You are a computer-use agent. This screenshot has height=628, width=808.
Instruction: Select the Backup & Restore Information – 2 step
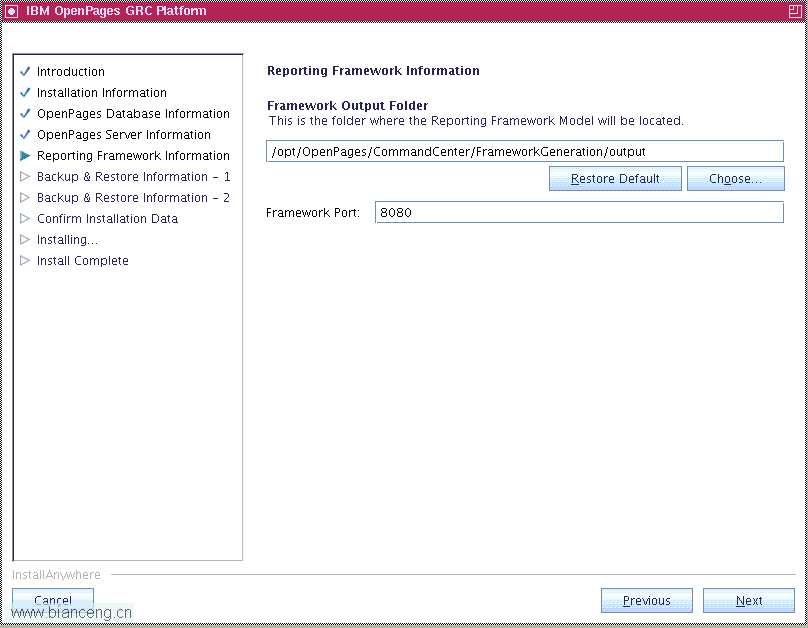pos(133,198)
